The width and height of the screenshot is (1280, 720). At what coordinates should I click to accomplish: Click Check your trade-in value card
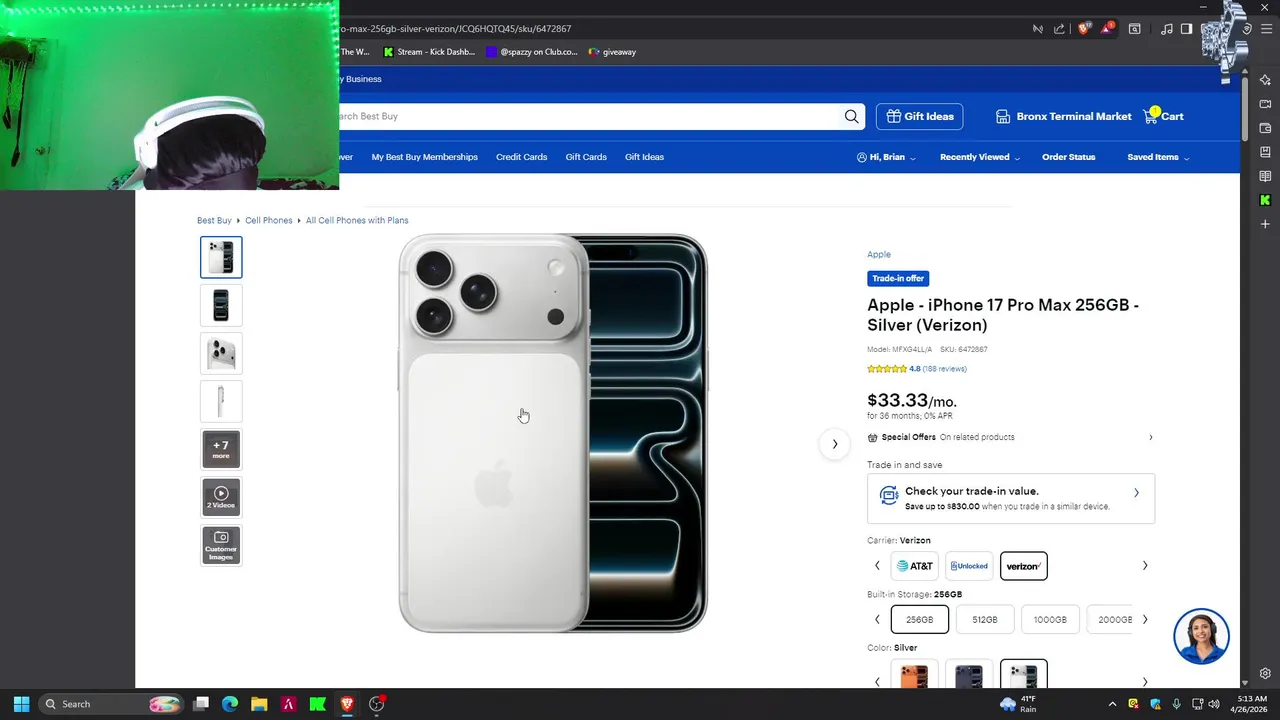1011,498
